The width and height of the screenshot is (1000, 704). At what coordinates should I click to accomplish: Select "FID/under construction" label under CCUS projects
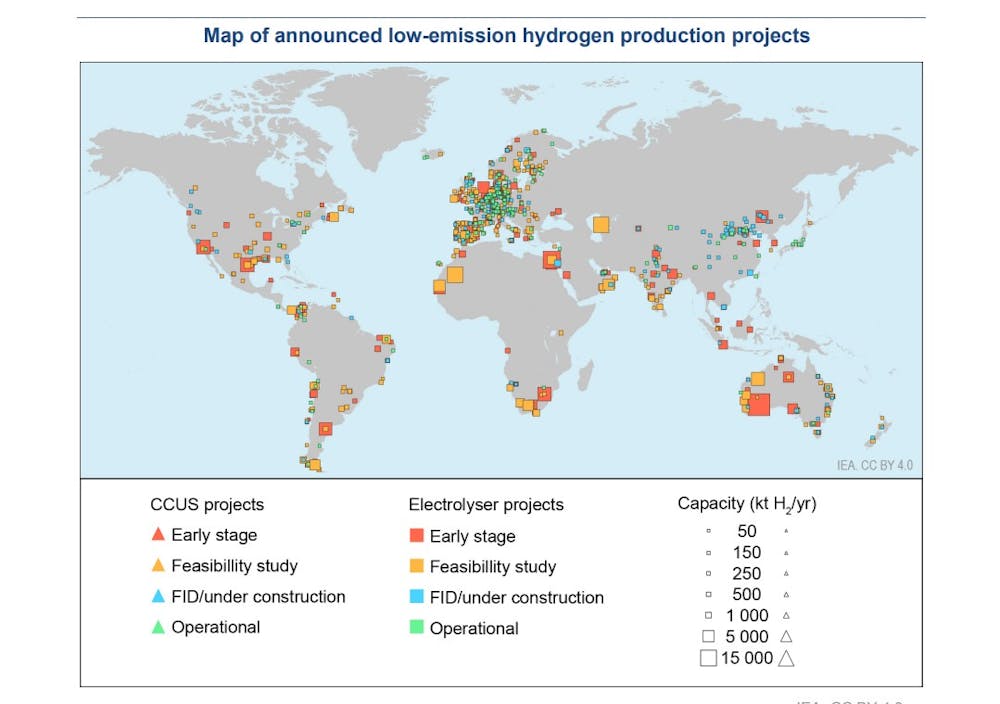pos(258,596)
